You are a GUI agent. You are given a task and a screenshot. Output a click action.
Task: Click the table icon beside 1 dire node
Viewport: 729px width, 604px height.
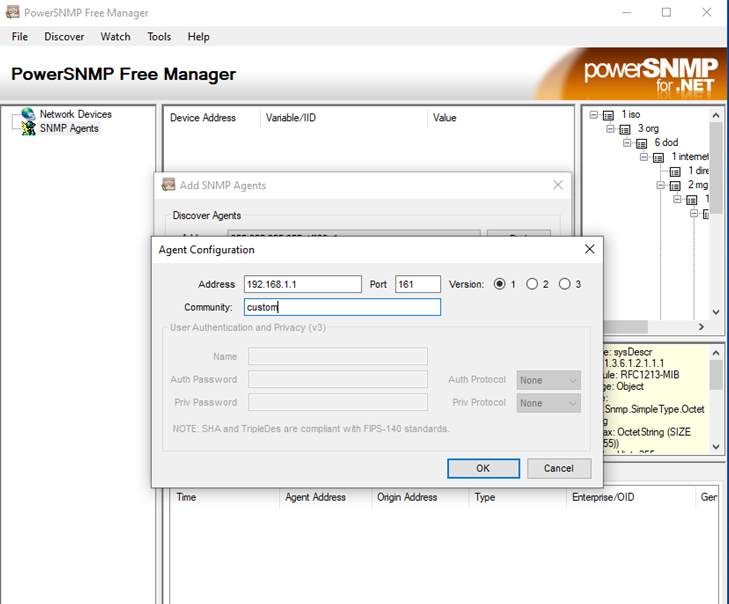click(675, 172)
